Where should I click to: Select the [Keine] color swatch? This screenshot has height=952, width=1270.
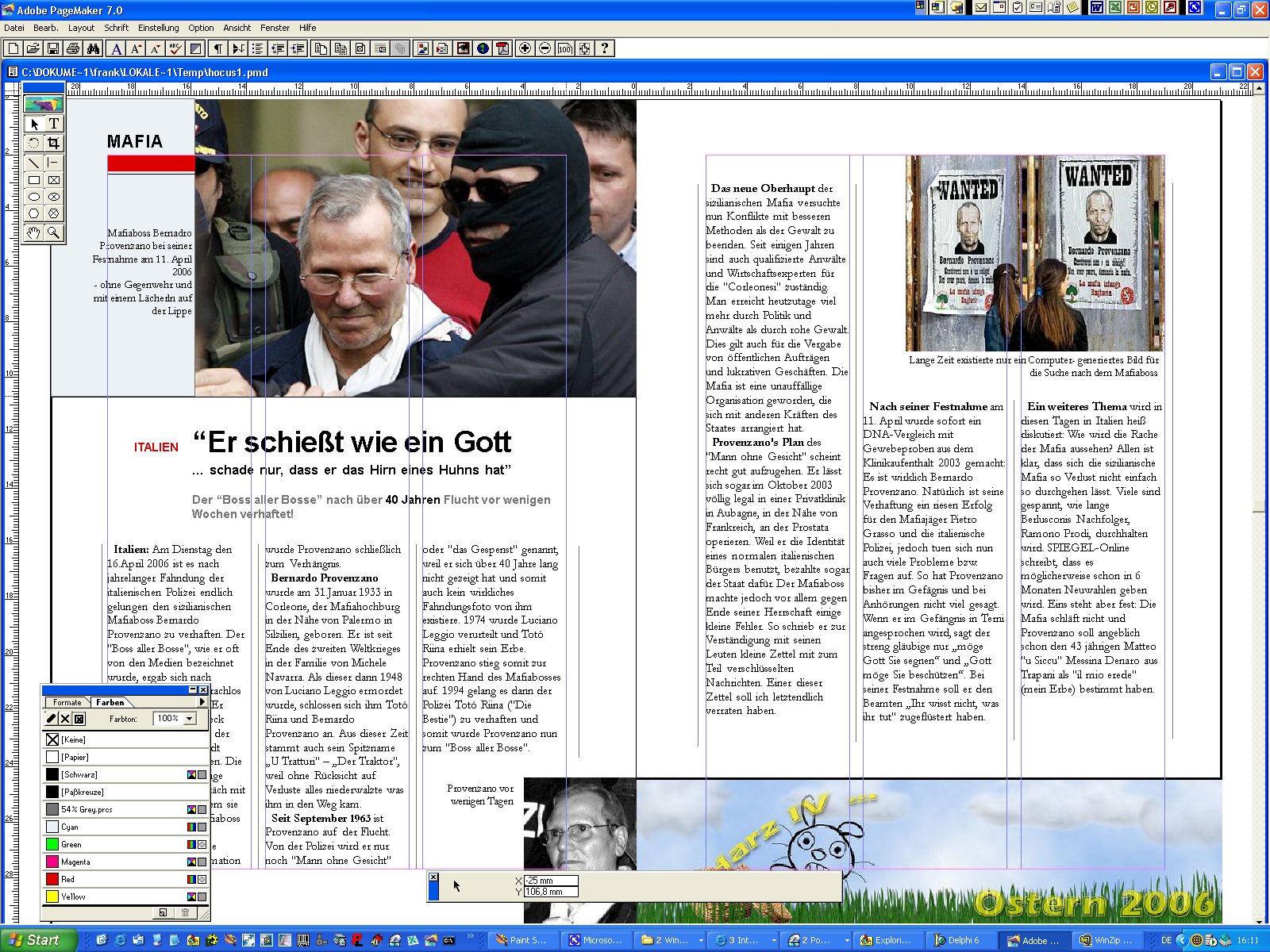click(x=52, y=739)
